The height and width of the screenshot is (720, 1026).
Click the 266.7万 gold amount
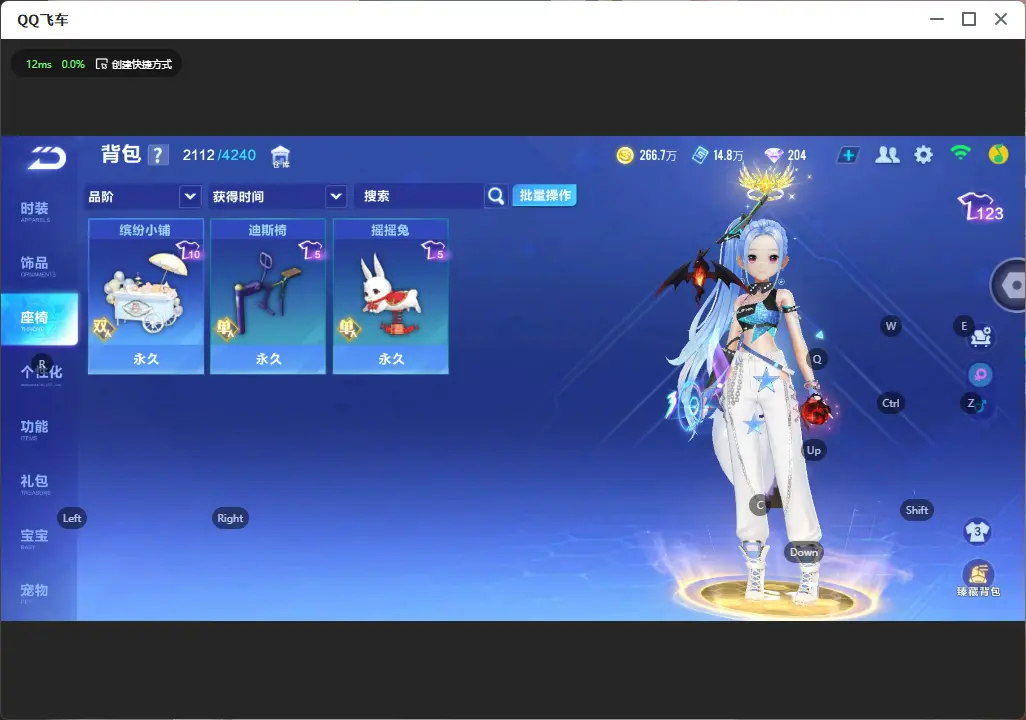click(x=658, y=155)
